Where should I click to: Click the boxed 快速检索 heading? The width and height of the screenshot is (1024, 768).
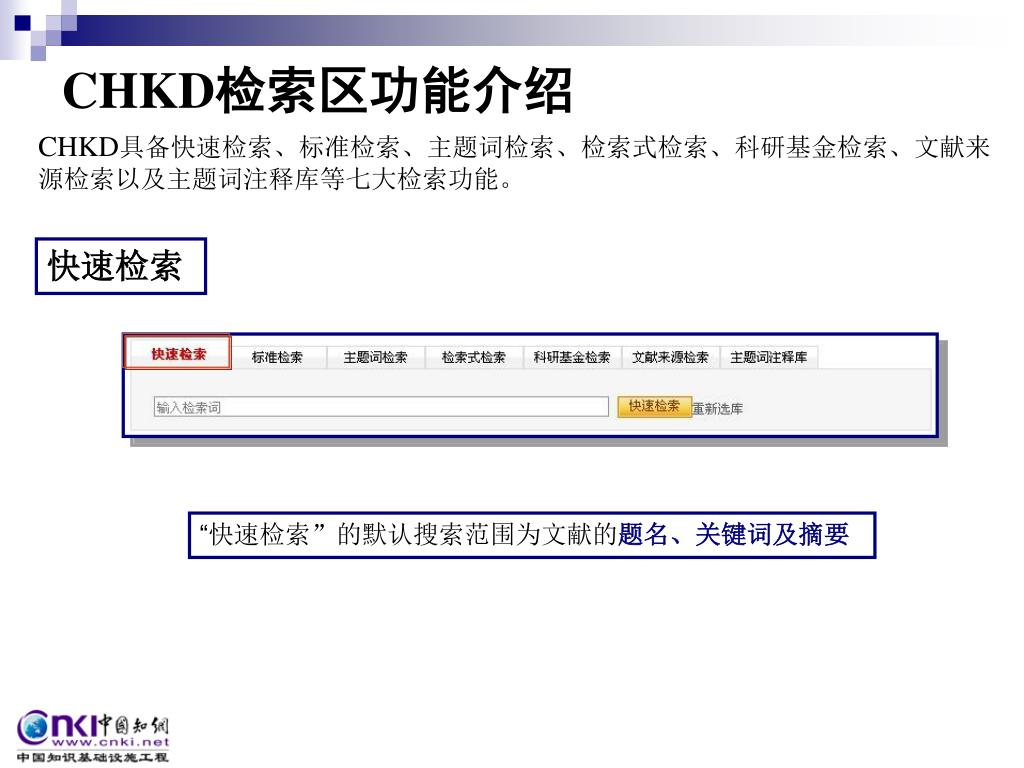[x=121, y=266]
